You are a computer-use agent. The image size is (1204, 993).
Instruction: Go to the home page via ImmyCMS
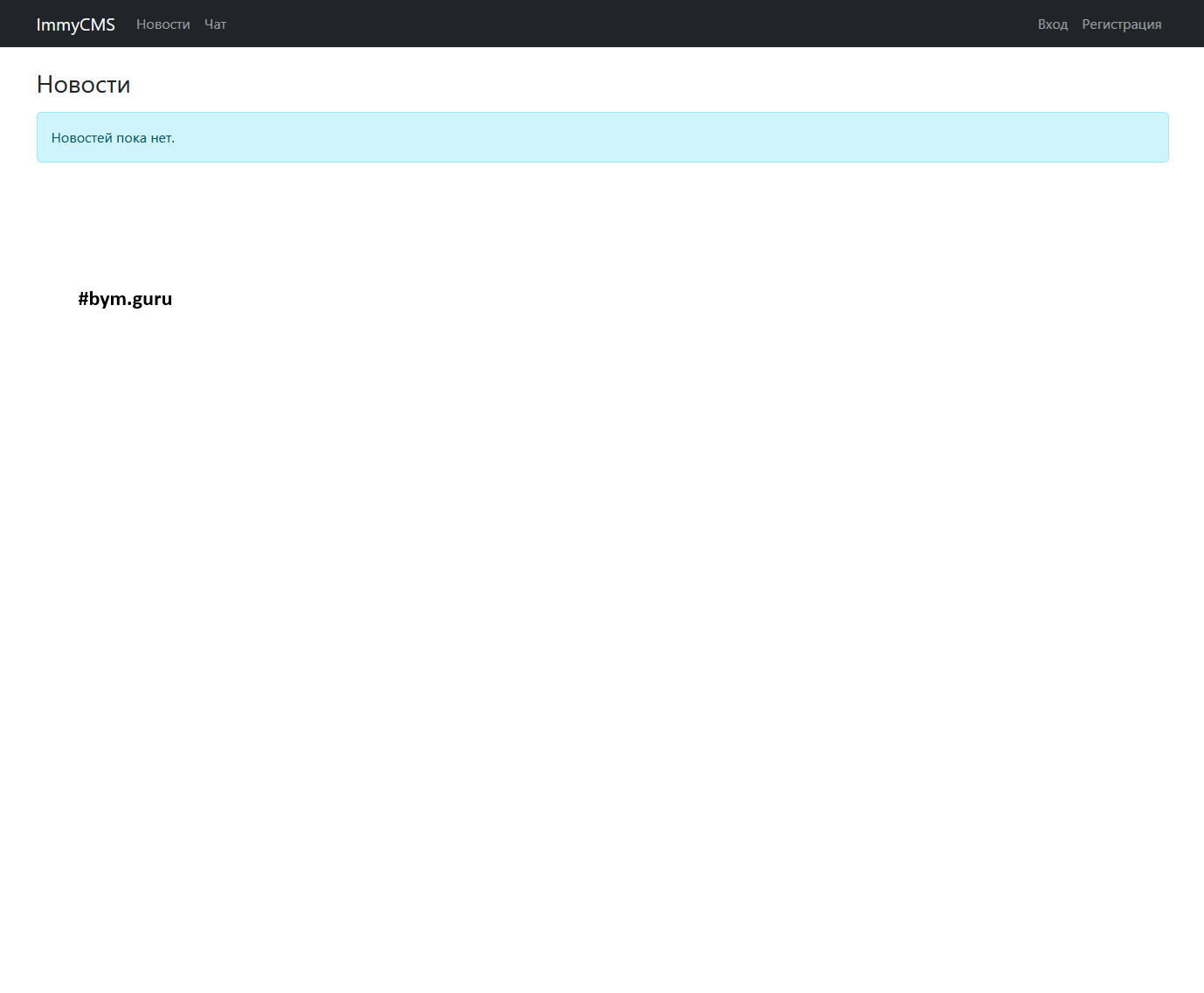click(75, 24)
